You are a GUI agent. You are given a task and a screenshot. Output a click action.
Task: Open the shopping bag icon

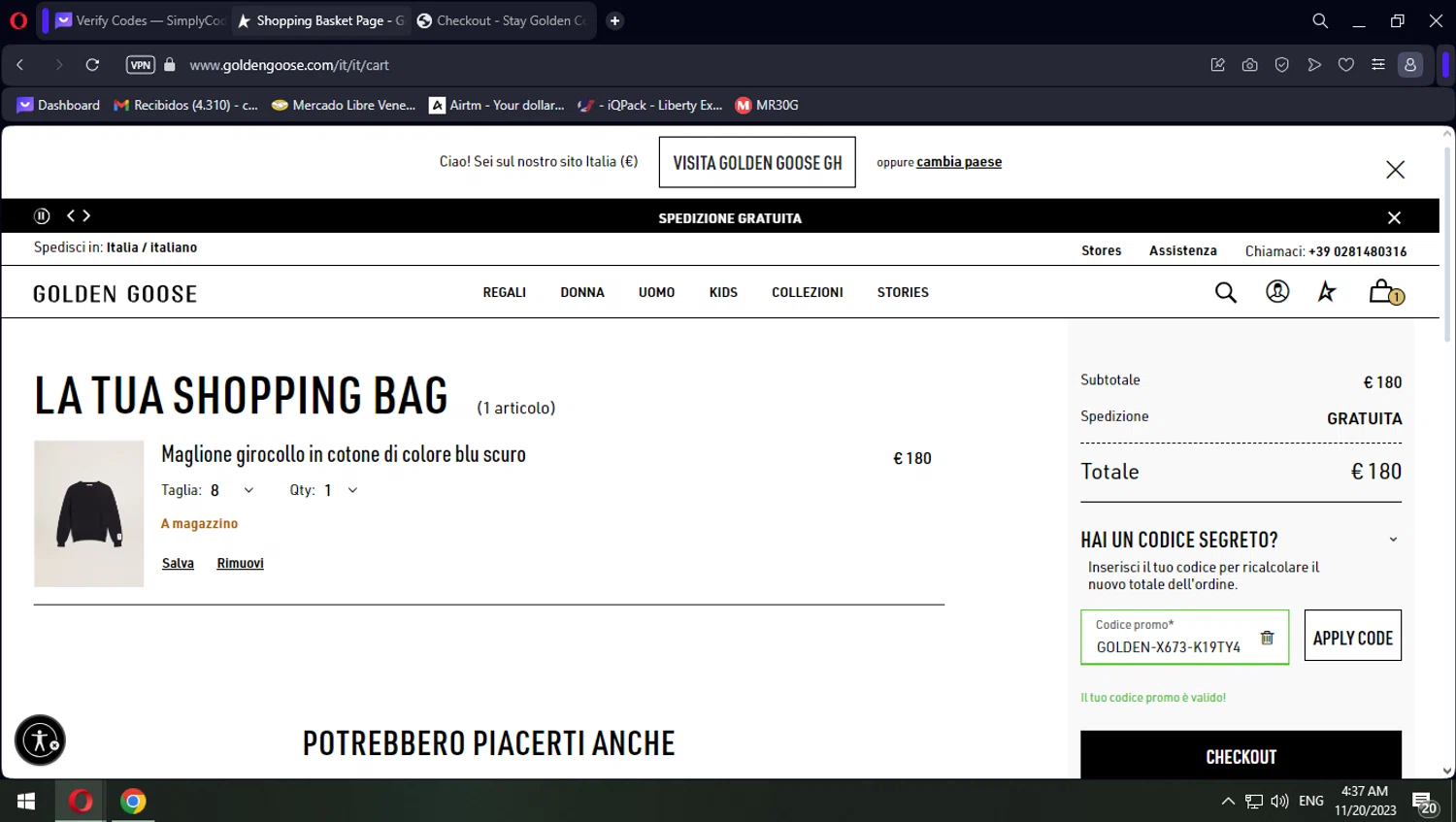[1385, 291]
